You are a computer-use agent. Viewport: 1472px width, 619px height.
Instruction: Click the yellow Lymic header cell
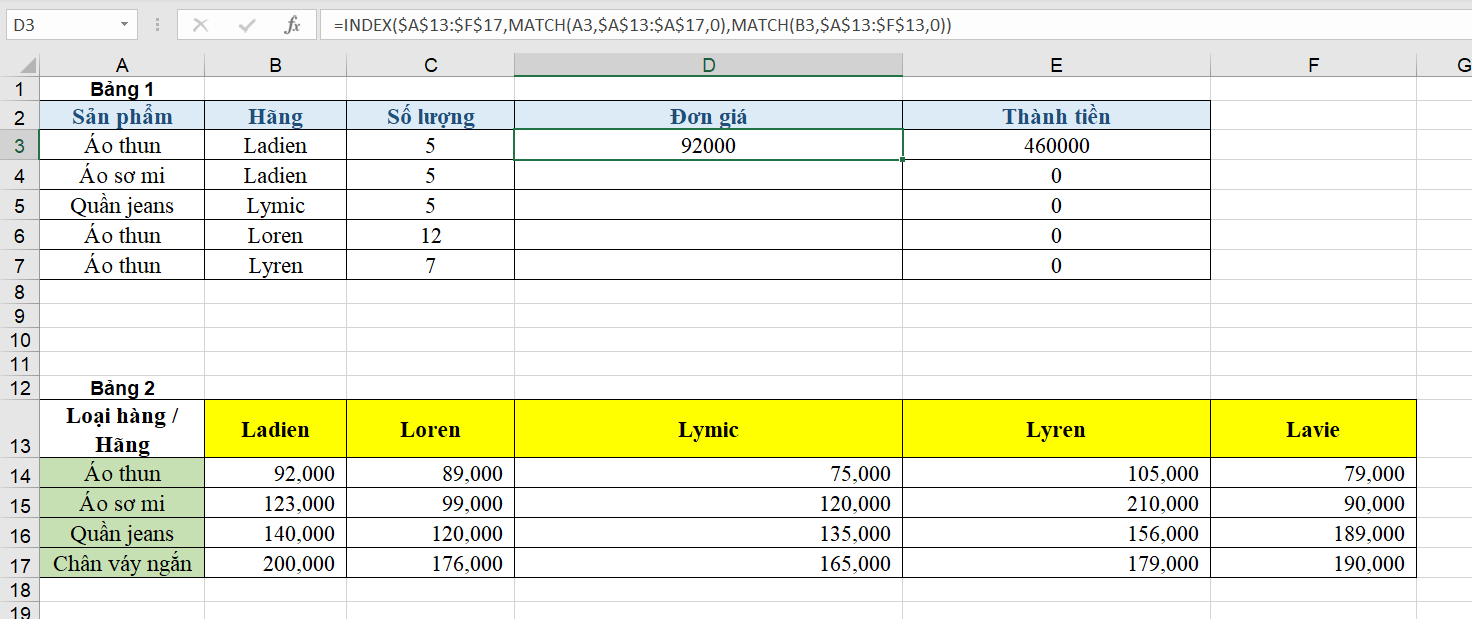(708, 430)
